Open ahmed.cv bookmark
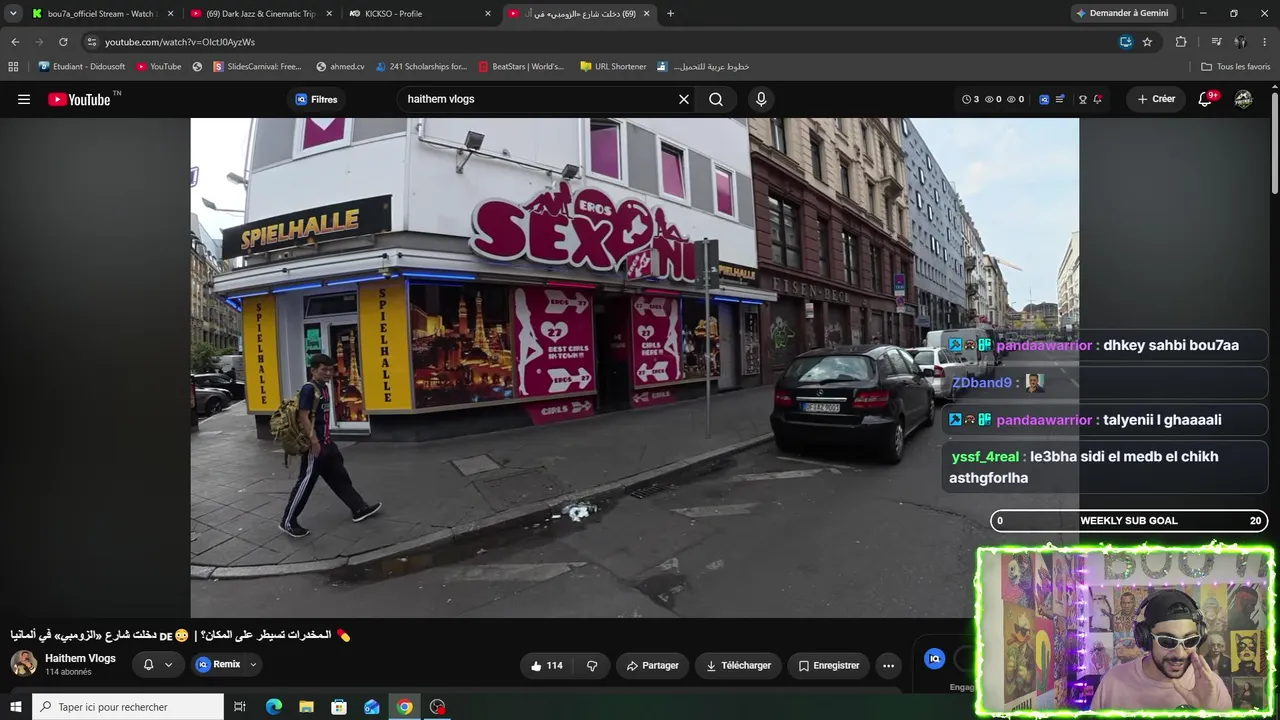Viewport: 1280px width, 720px height. 340,67
